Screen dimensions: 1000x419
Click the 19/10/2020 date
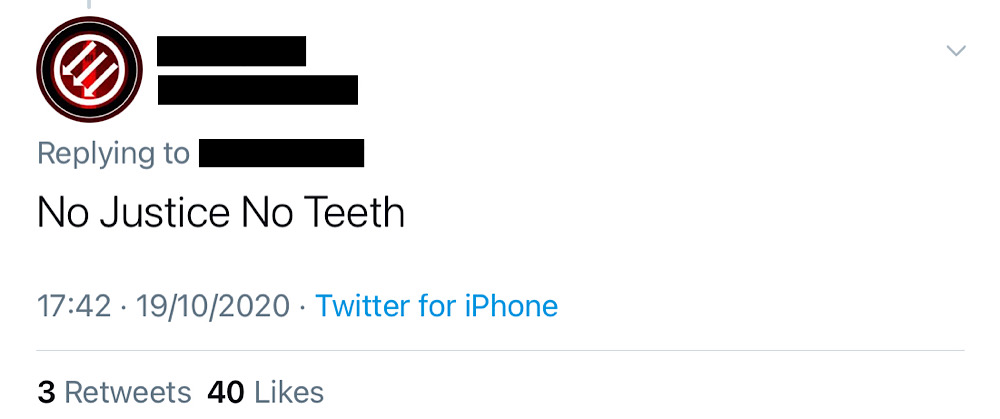pos(213,306)
